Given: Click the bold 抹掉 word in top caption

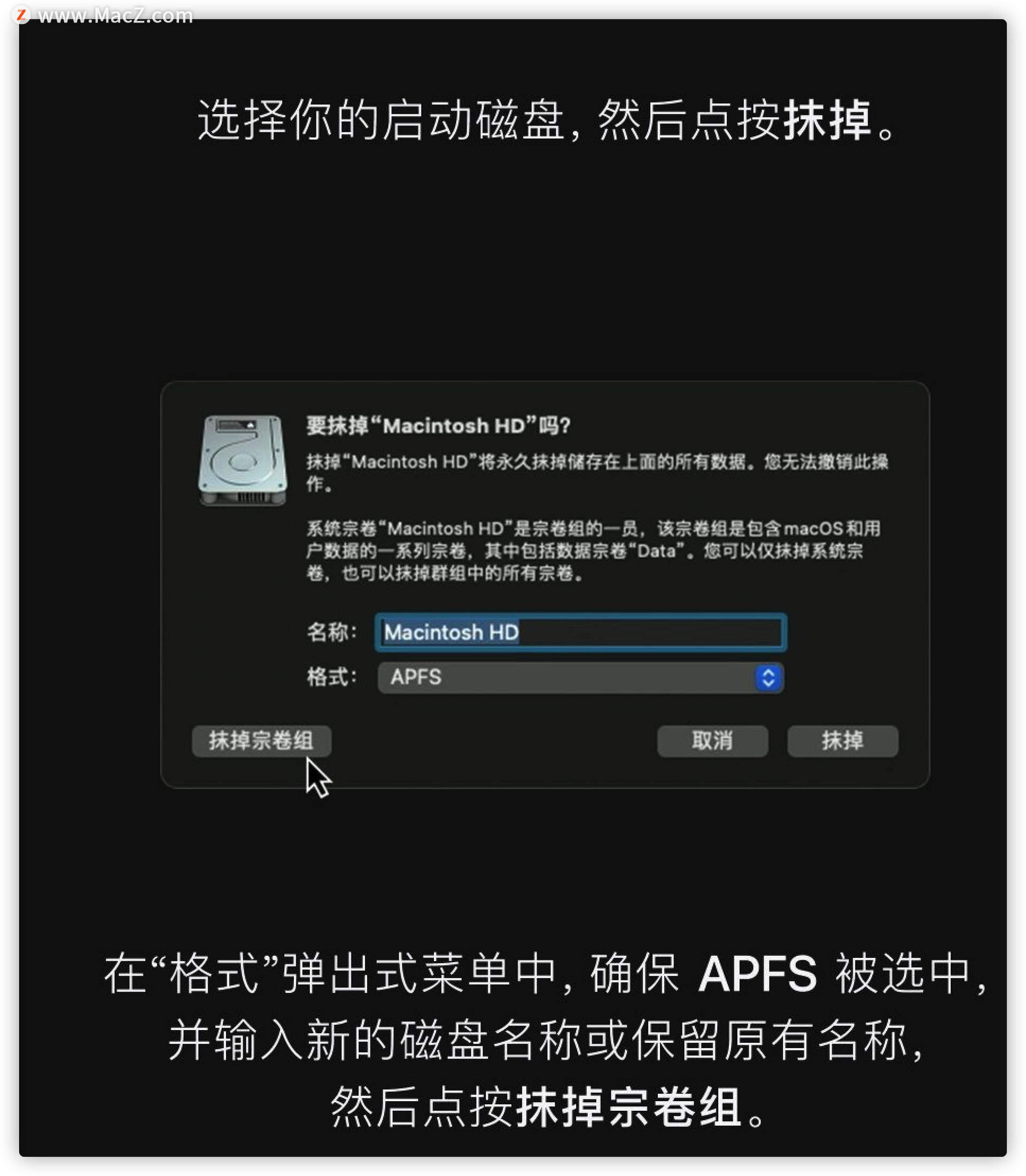Looking at the screenshot, I should point(828,120).
